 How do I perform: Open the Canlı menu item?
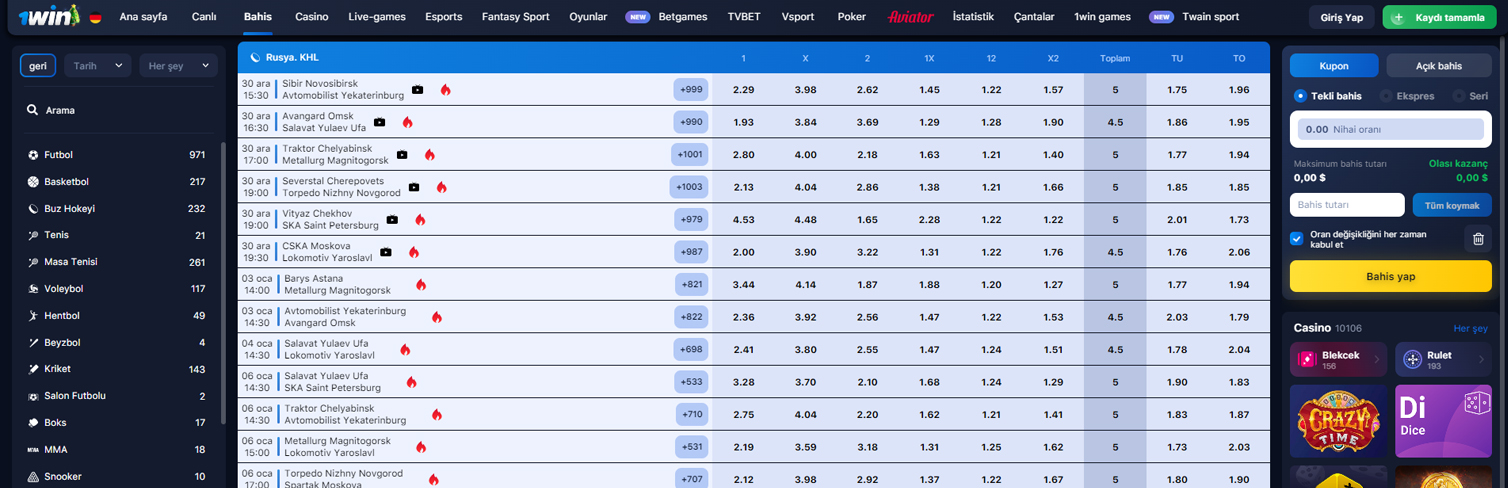[204, 17]
